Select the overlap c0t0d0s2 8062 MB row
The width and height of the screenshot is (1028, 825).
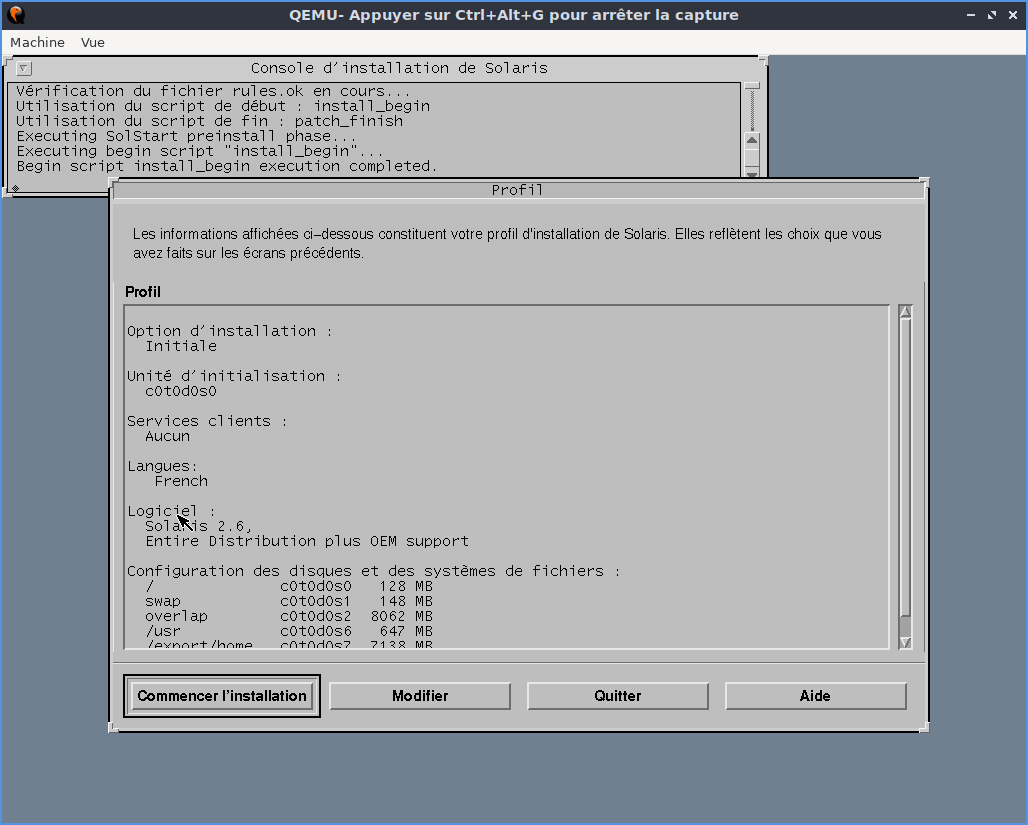tap(288, 616)
